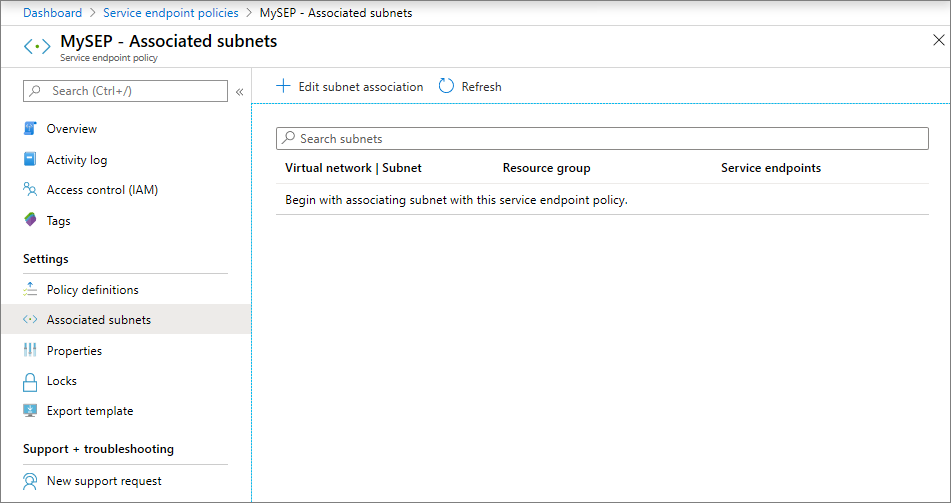Open the New support request page
Viewport: 951px width, 503px height.
point(104,481)
